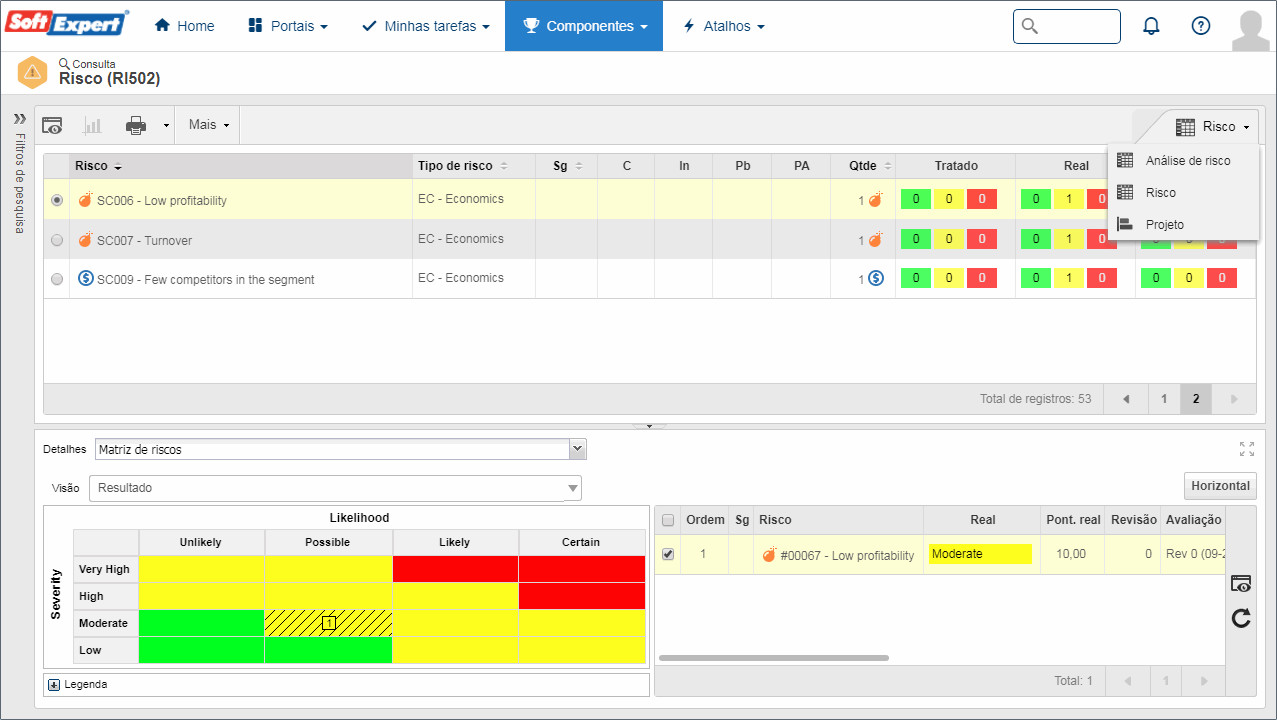Click the Qtde dollar icon in SC009 row
Viewport: 1277px width, 720px height.
(x=876, y=278)
